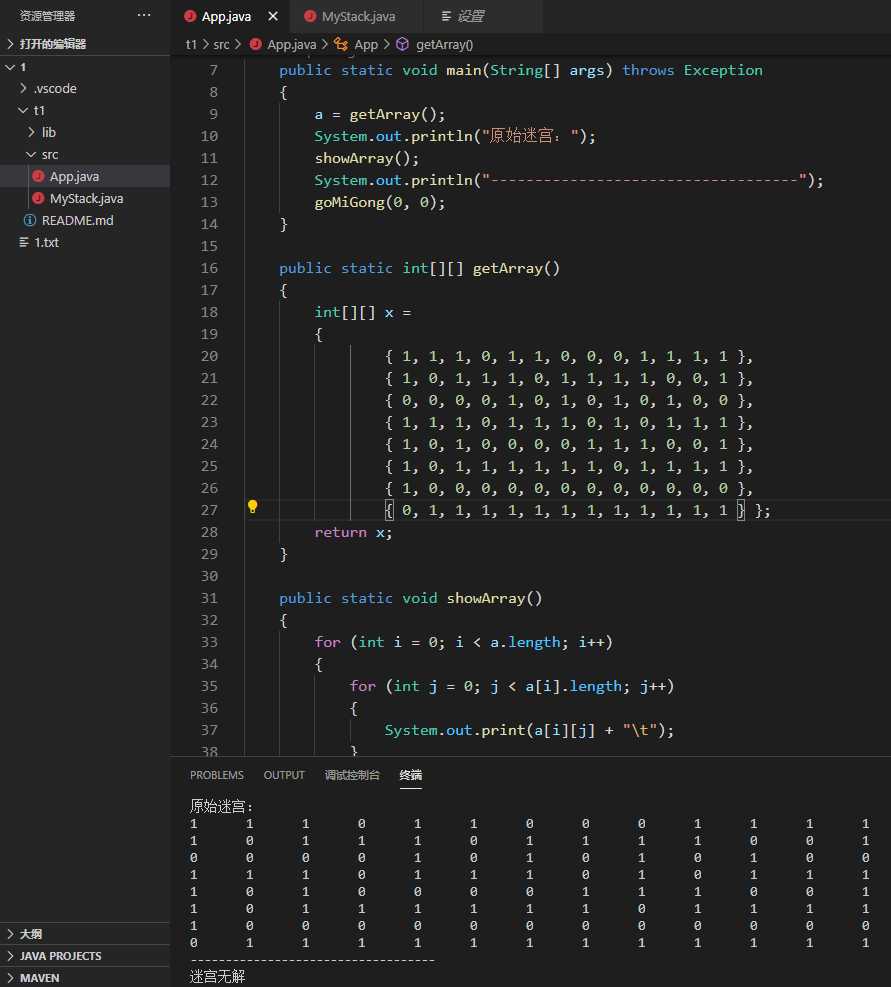
Task: Click the 原始迷宫： line in terminal
Action: tap(221, 806)
